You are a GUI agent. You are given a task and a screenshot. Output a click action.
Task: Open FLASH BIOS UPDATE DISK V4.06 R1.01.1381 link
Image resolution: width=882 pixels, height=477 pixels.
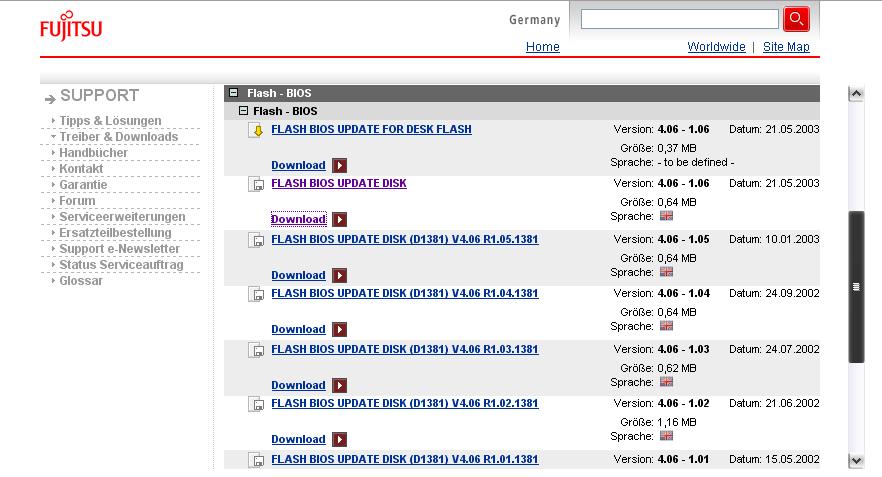point(404,459)
